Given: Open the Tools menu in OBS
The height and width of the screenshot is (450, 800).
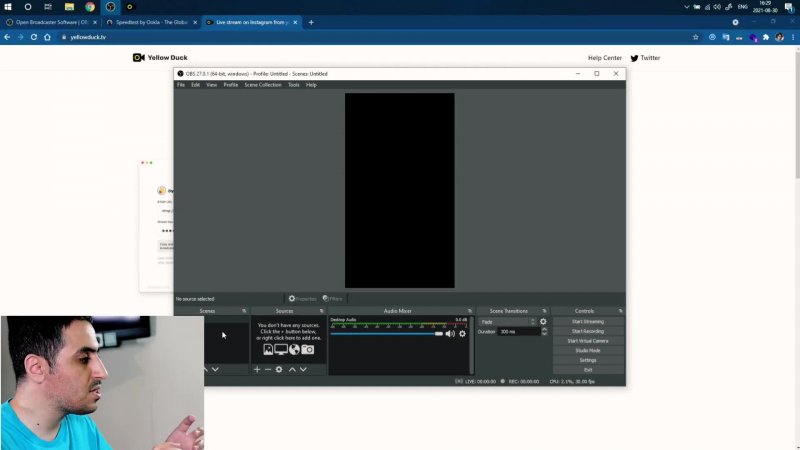Looking at the screenshot, I should pyautogui.click(x=293, y=85).
